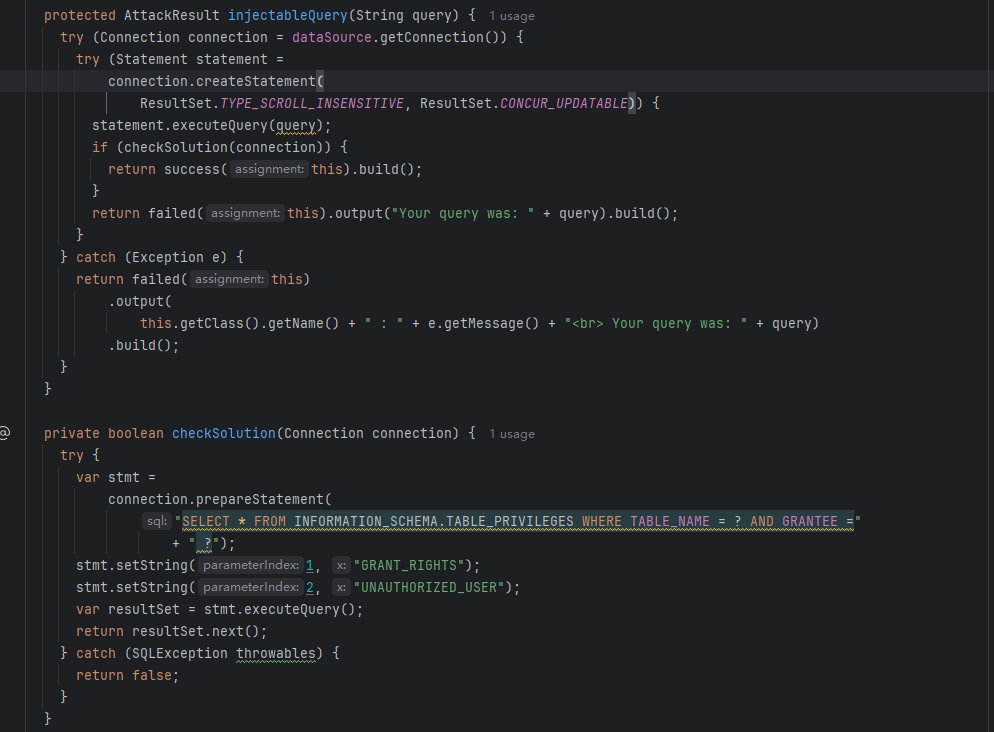
Task: Open the '1 usage' hint next to injectableQuery
Action: (x=512, y=16)
